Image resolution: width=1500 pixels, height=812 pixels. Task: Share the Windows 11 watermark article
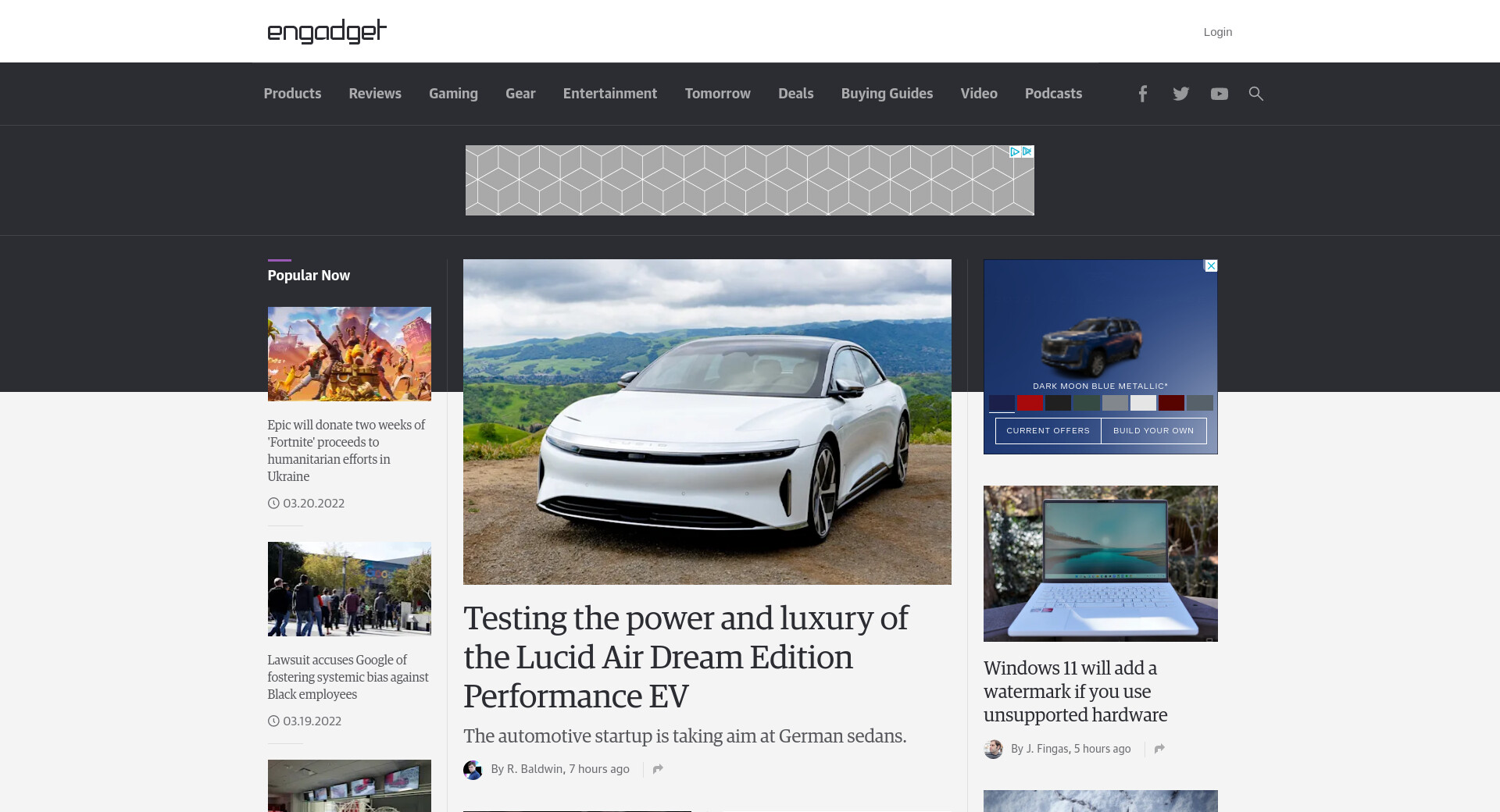(x=1159, y=749)
